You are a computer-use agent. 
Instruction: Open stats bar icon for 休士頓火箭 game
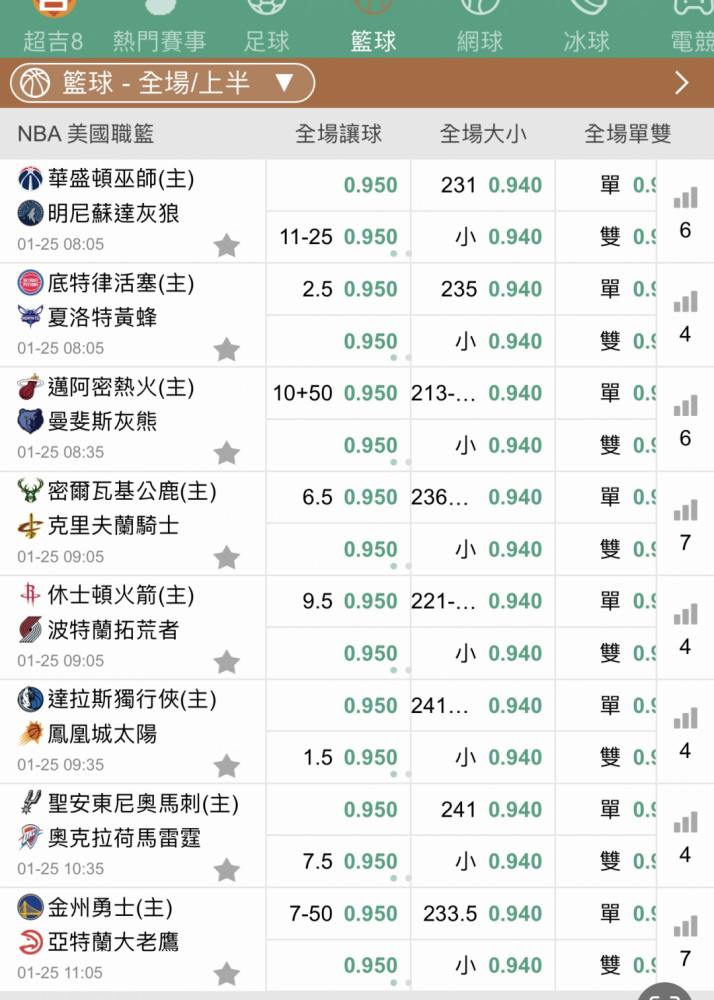(685, 614)
